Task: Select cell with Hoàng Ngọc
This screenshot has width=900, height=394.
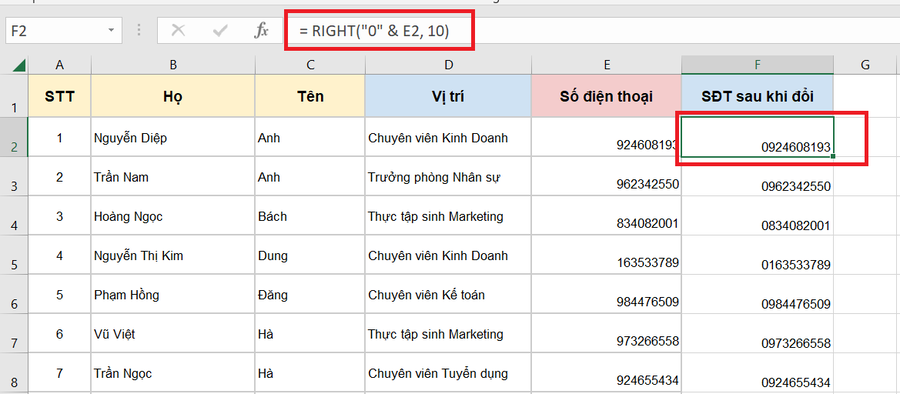Action: (173, 216)
